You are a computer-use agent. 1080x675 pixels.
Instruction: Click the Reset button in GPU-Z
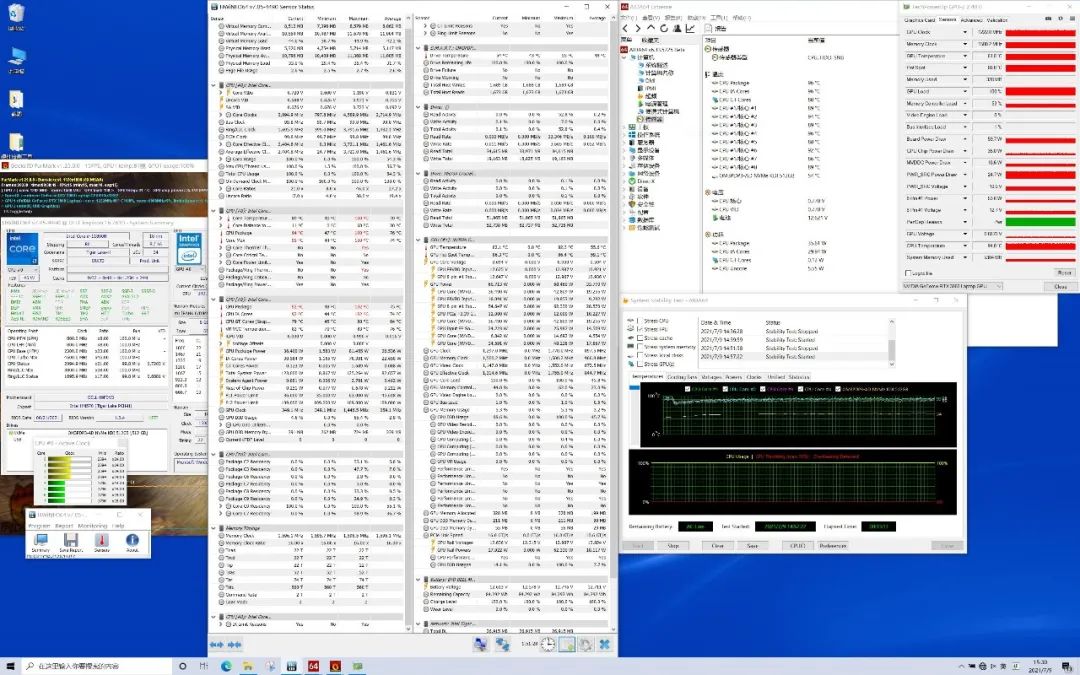[1063, 272]
